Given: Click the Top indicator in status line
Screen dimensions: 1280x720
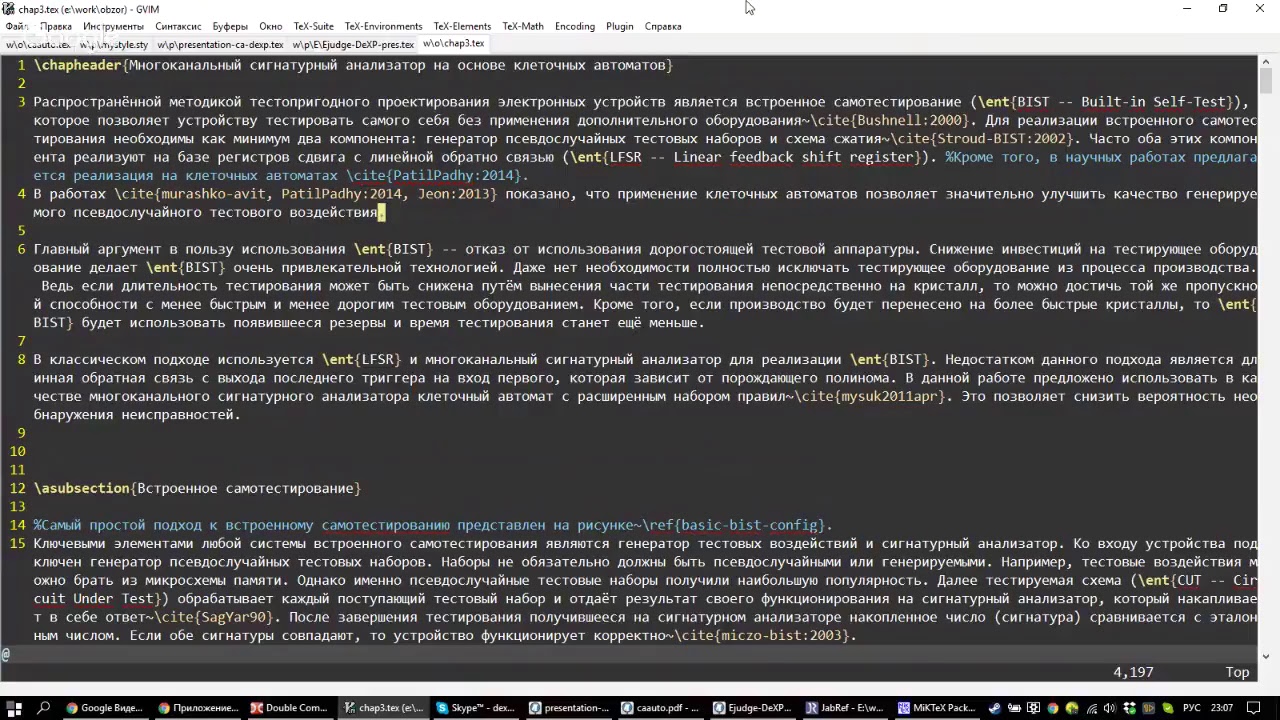Looking at the screenshot, I should [x=1237, y=672].
